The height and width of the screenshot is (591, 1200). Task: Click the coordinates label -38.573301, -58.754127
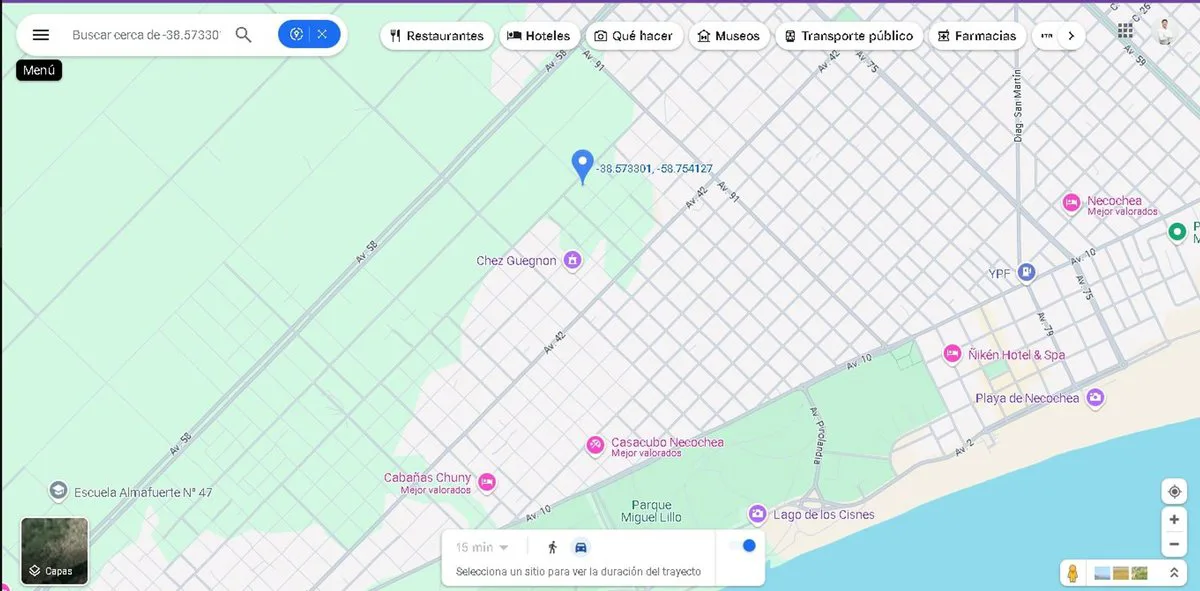click(x=654, y=169)
